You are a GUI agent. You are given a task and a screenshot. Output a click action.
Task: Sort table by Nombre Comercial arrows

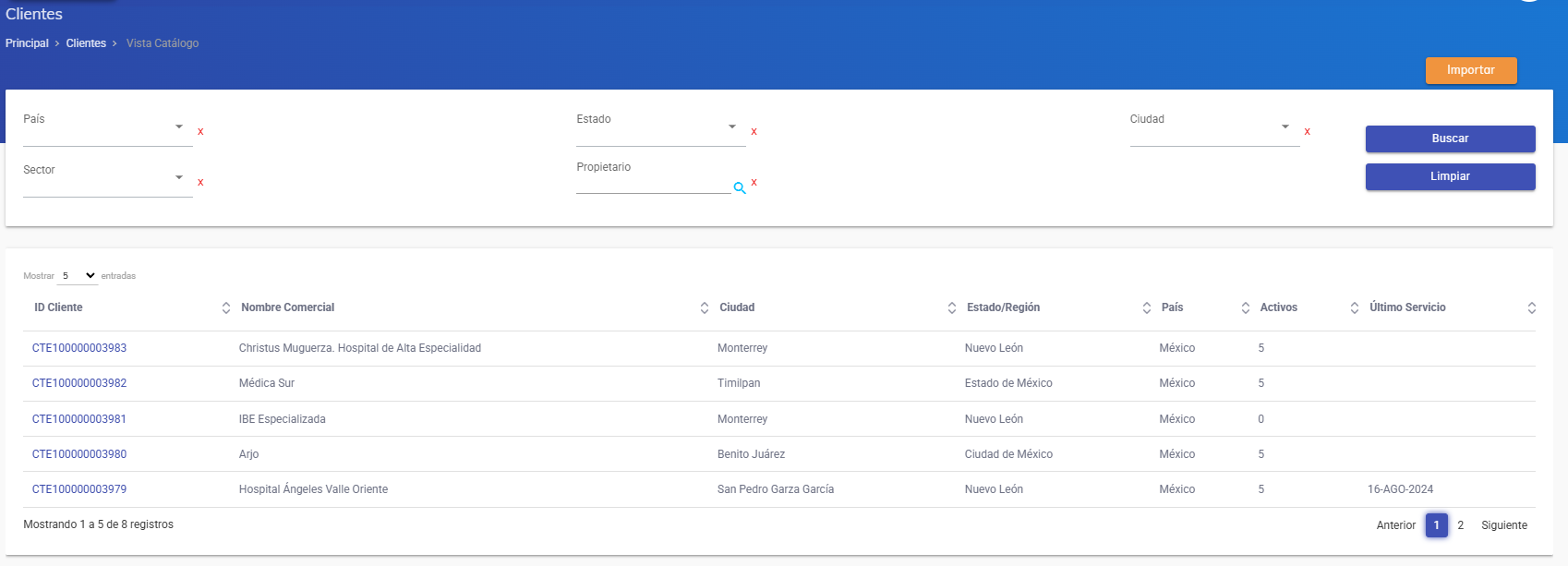[x=705, y=307]
